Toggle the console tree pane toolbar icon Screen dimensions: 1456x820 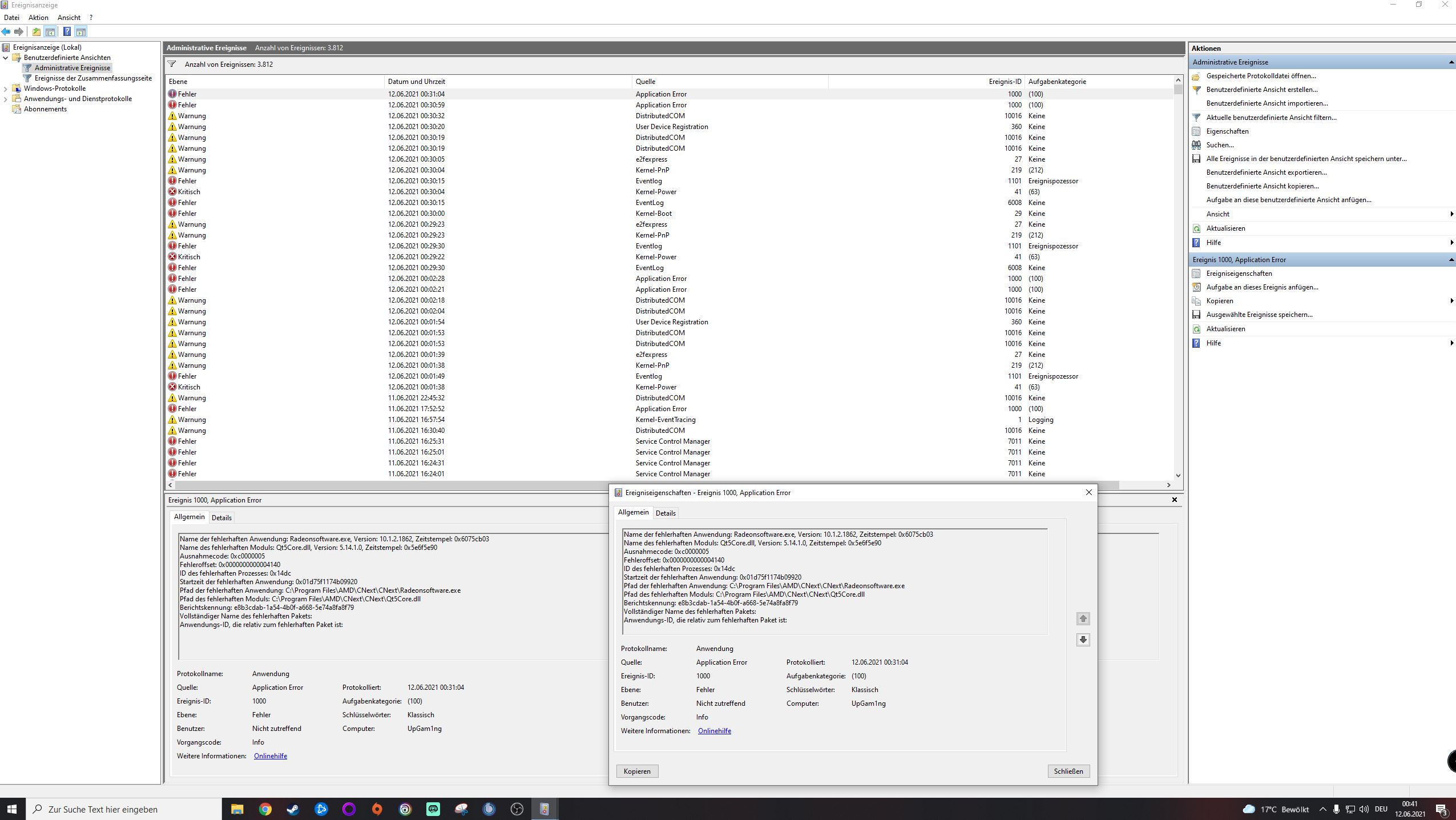50,32
